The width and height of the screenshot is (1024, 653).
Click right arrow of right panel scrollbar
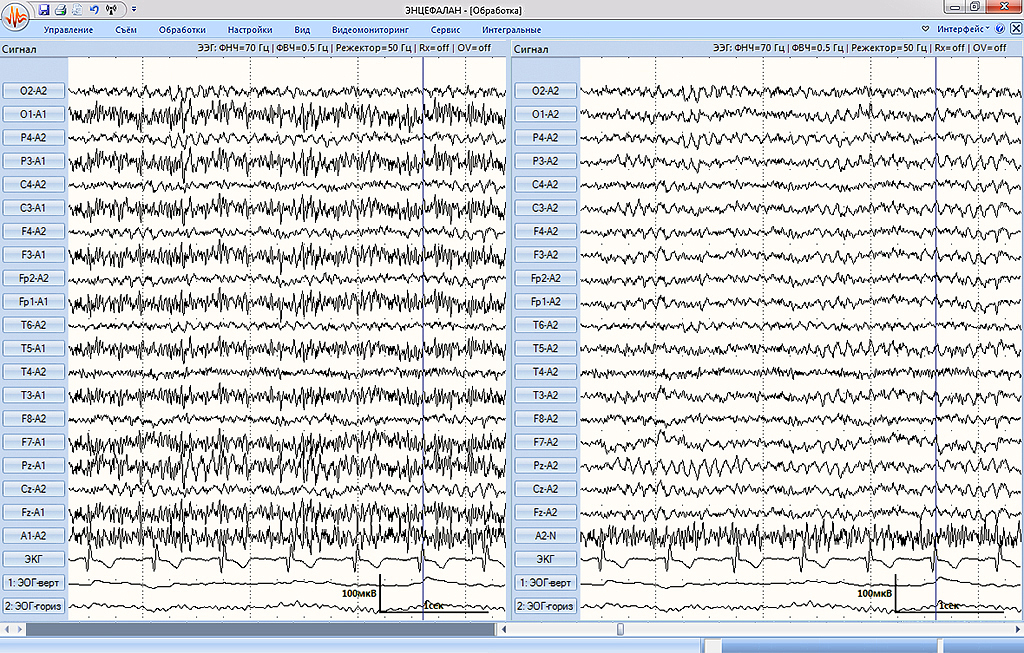[1017, 629]
